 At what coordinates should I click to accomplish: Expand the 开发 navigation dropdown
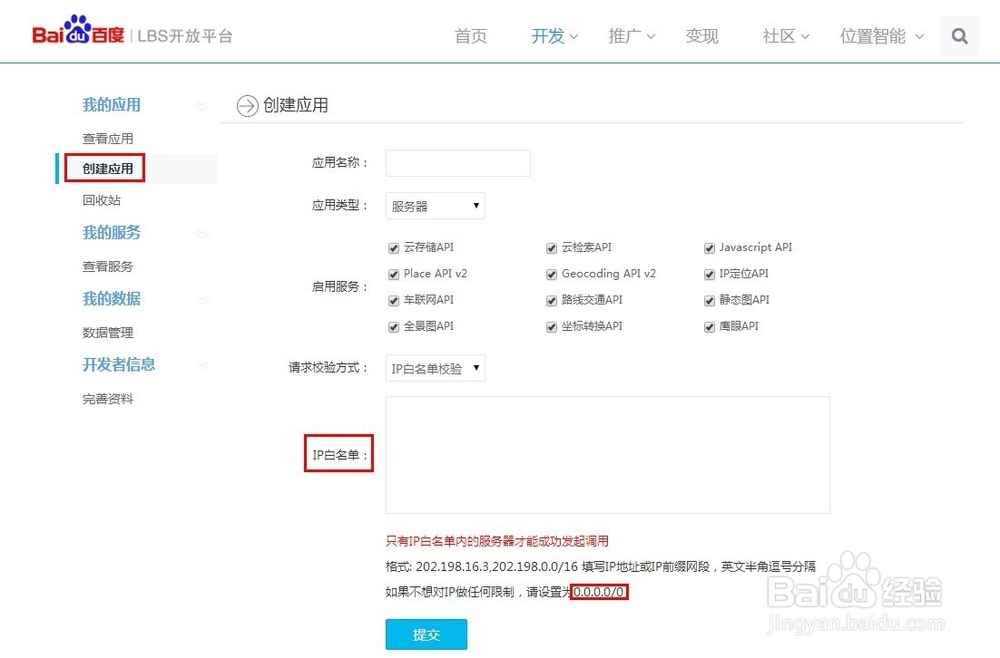coord(548,35)
